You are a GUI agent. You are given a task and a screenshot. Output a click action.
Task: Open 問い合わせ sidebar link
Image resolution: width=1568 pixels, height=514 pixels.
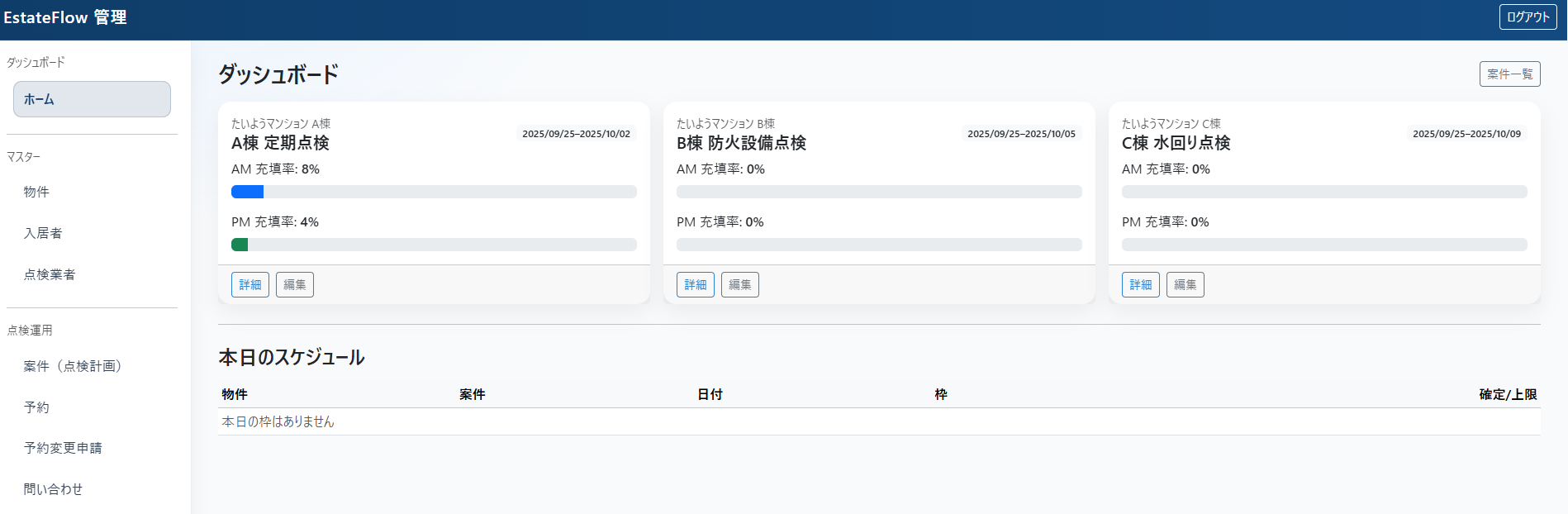tap(53, 489)
